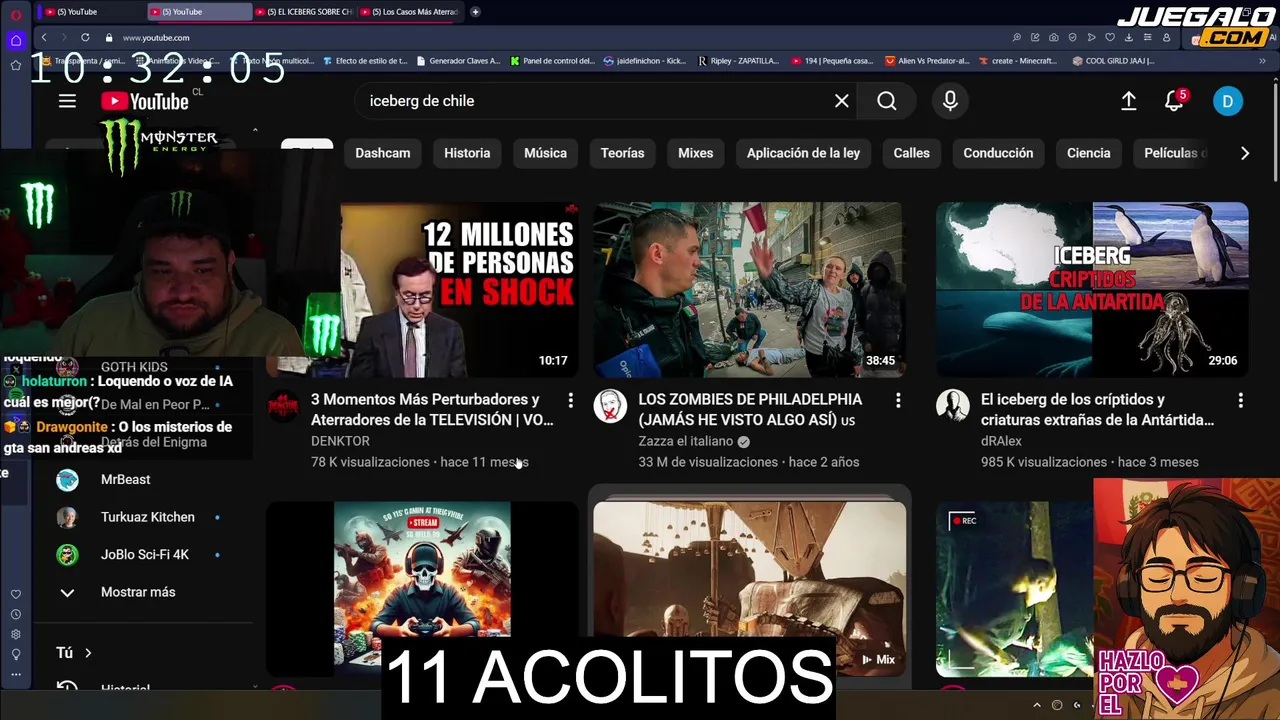The height and width of the screenshot is (720, 1280).
Task: Select the Conducción filter chip
Action: [x=998, y=153]
